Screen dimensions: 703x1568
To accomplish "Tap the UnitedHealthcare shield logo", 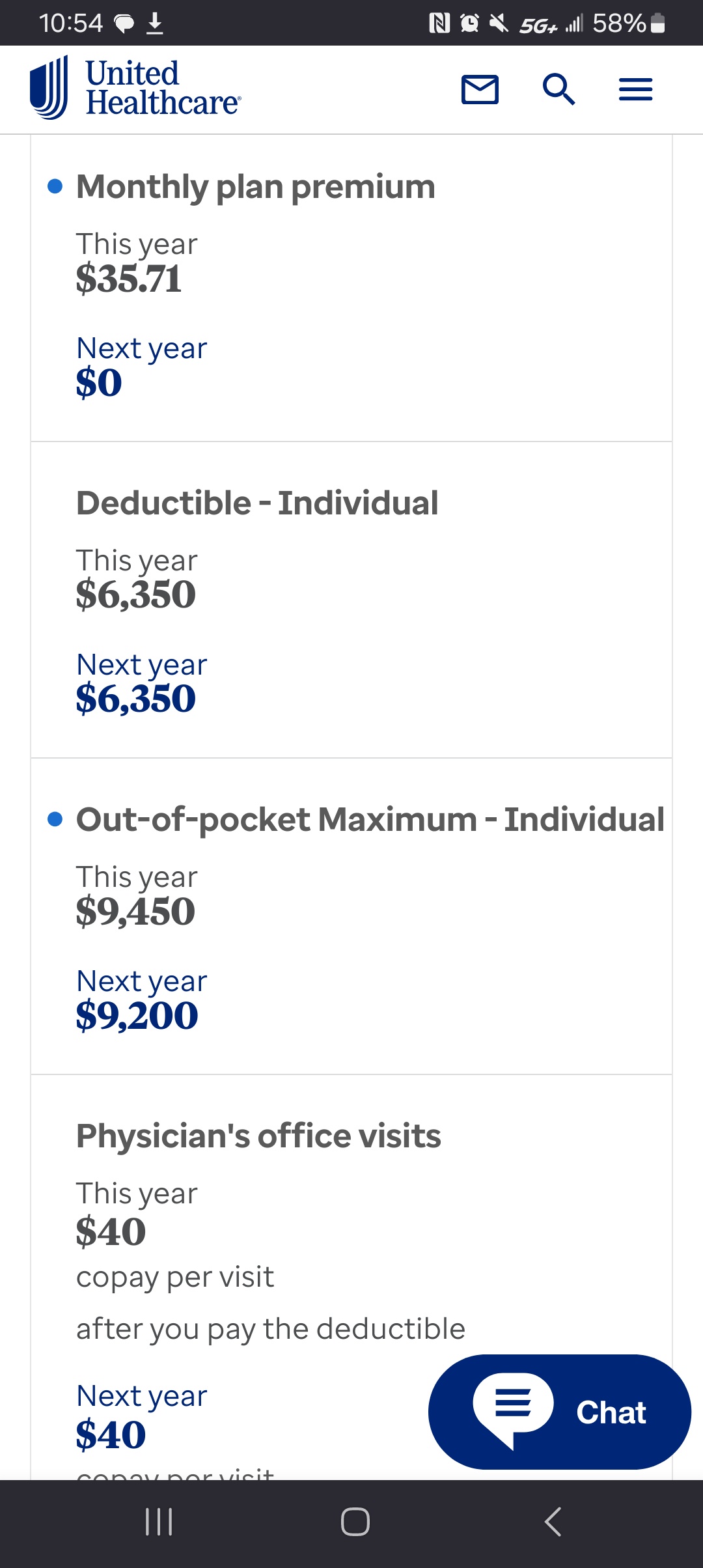I will coord(49,88).
